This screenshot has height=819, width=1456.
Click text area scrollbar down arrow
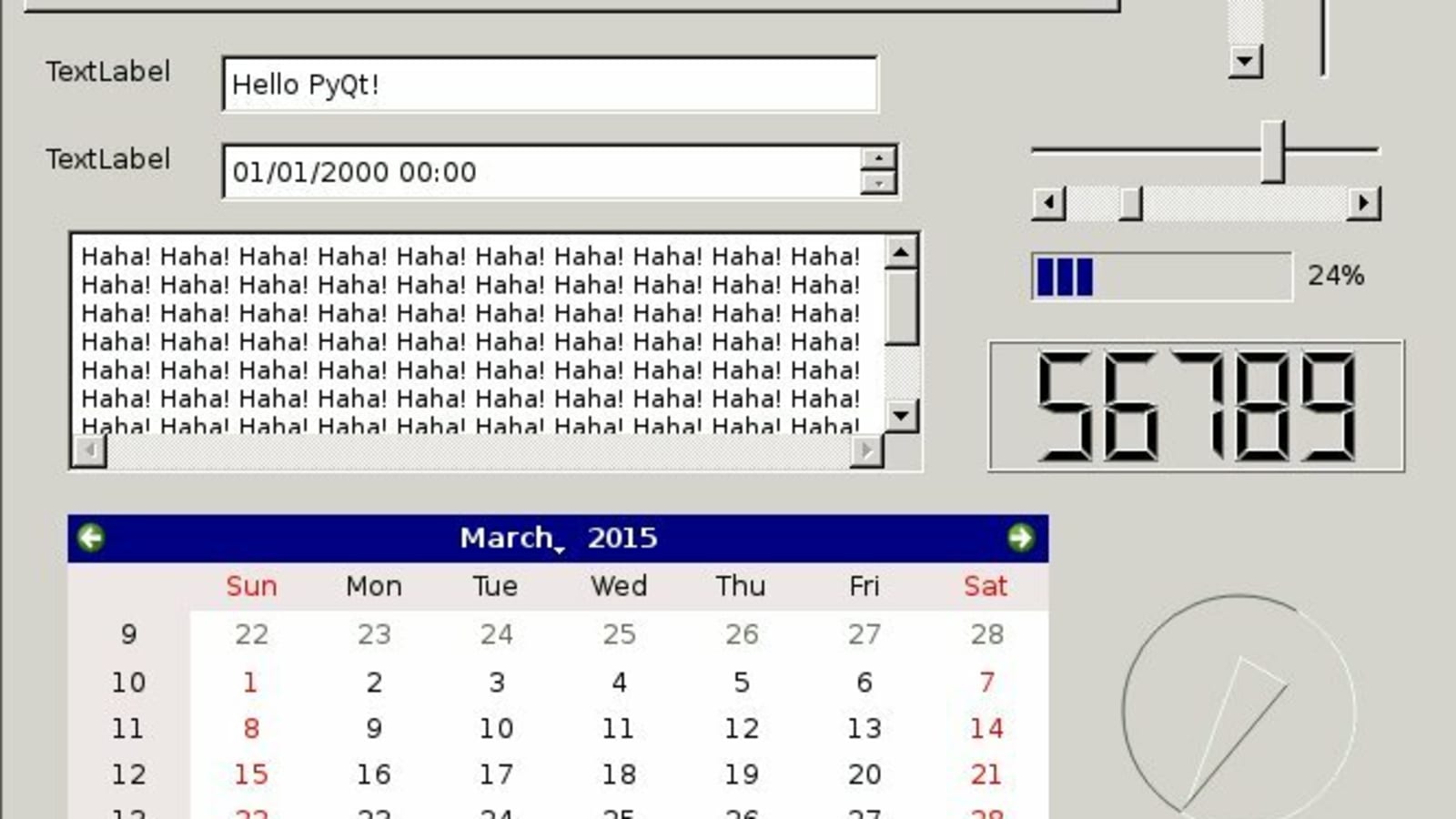[x=901, y=416]
